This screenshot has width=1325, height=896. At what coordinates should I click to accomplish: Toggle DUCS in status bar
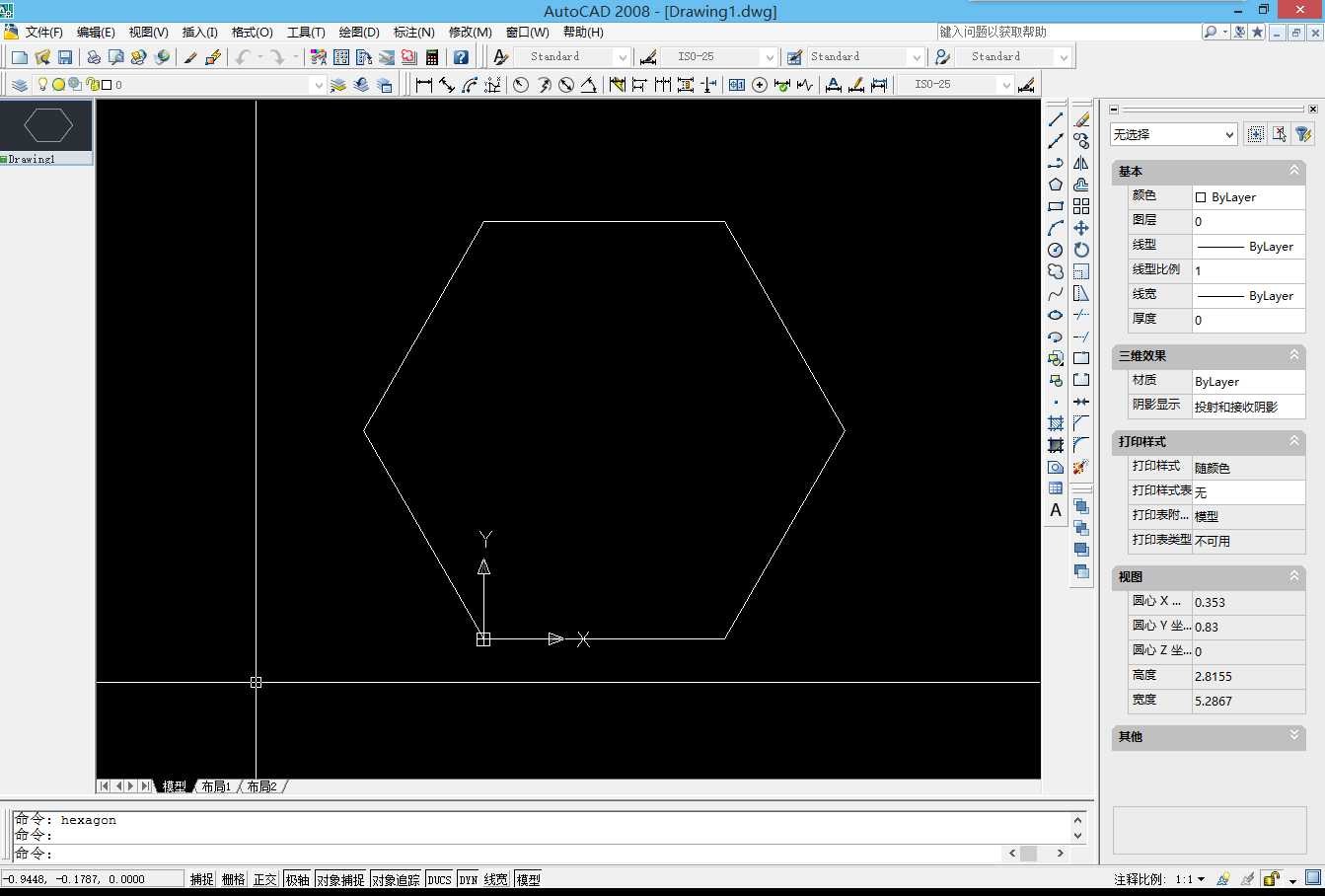tap(440, 879)
